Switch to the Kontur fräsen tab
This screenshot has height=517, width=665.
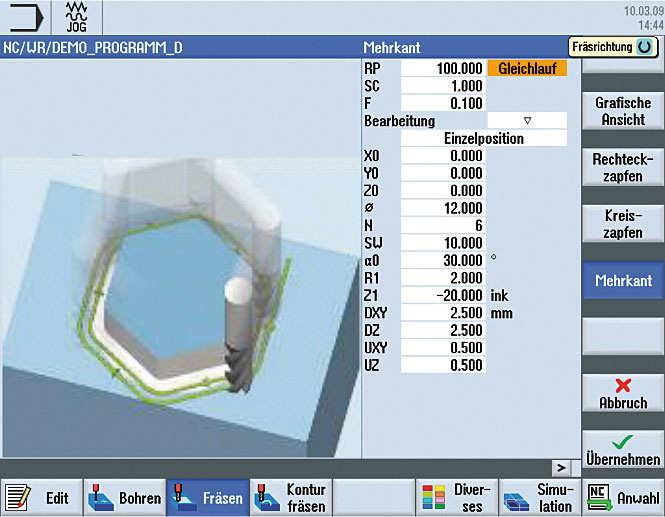(290, 497)
